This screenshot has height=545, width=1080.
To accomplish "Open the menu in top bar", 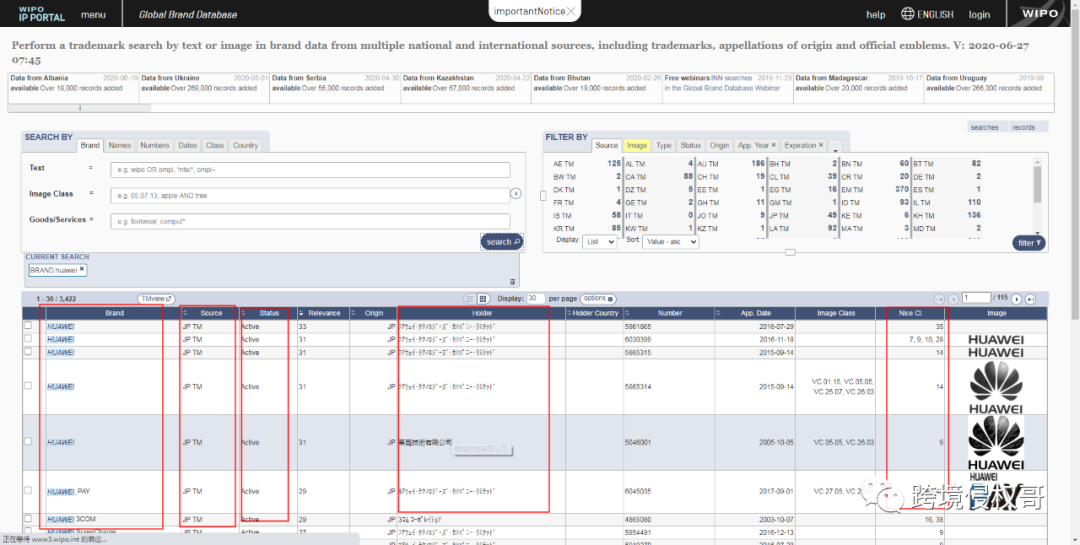I will [93, 14].
